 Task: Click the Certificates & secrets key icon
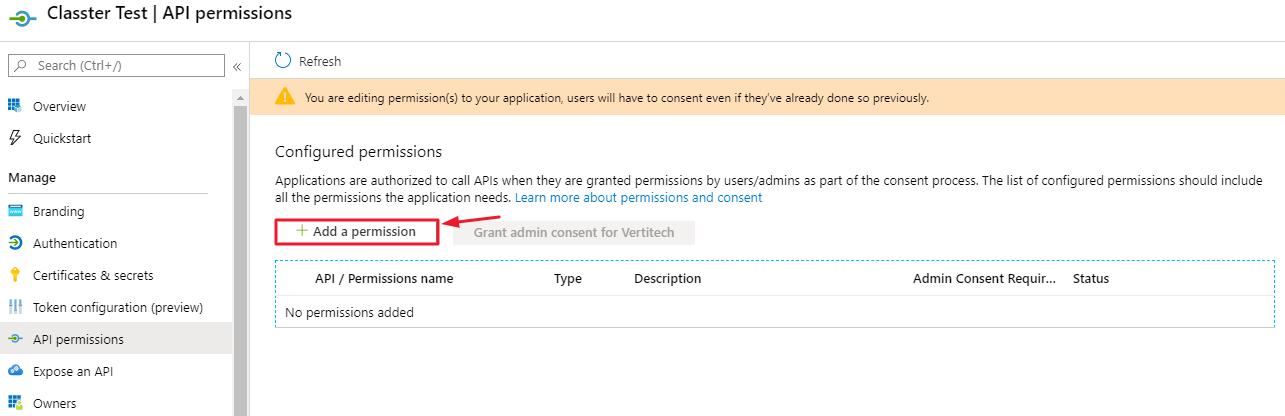pyautogui.click(x=15, y=275)
